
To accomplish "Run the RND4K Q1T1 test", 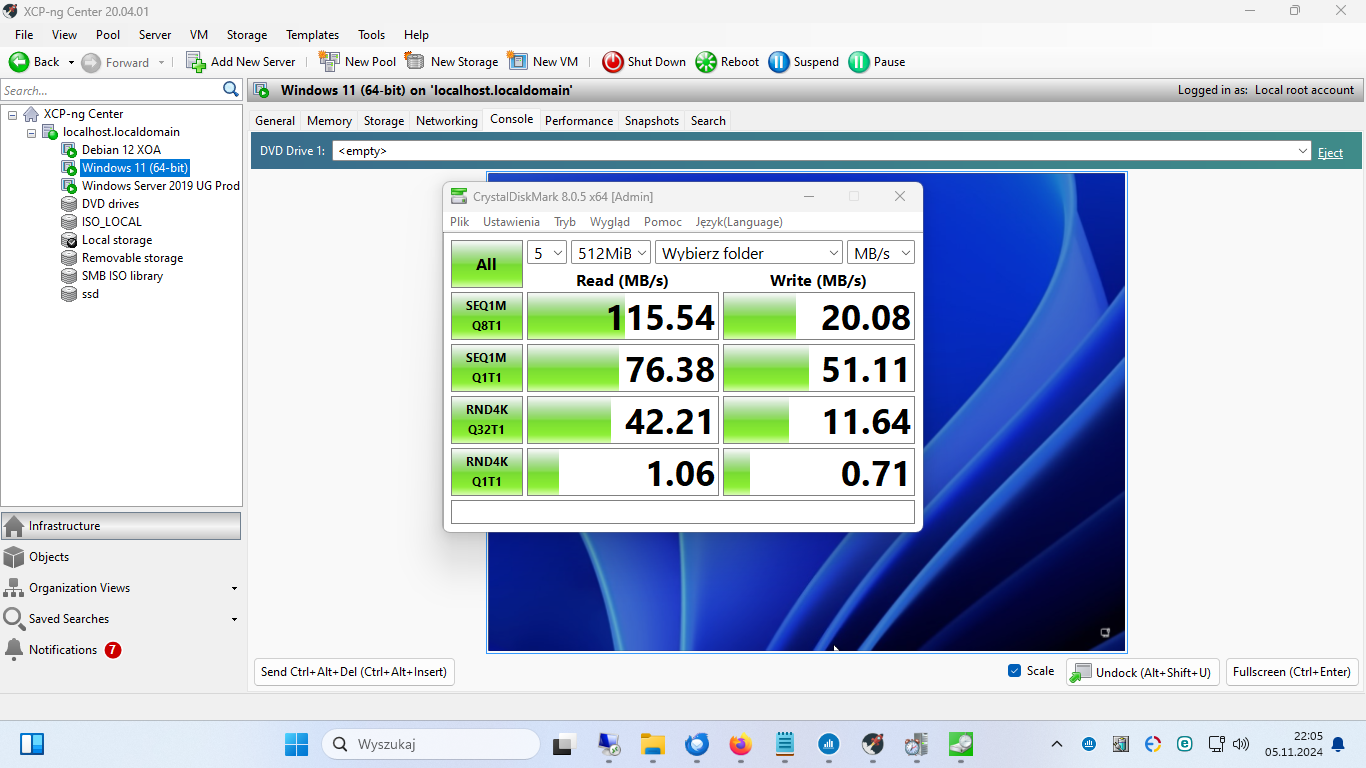I will click(x=487, y=472).
